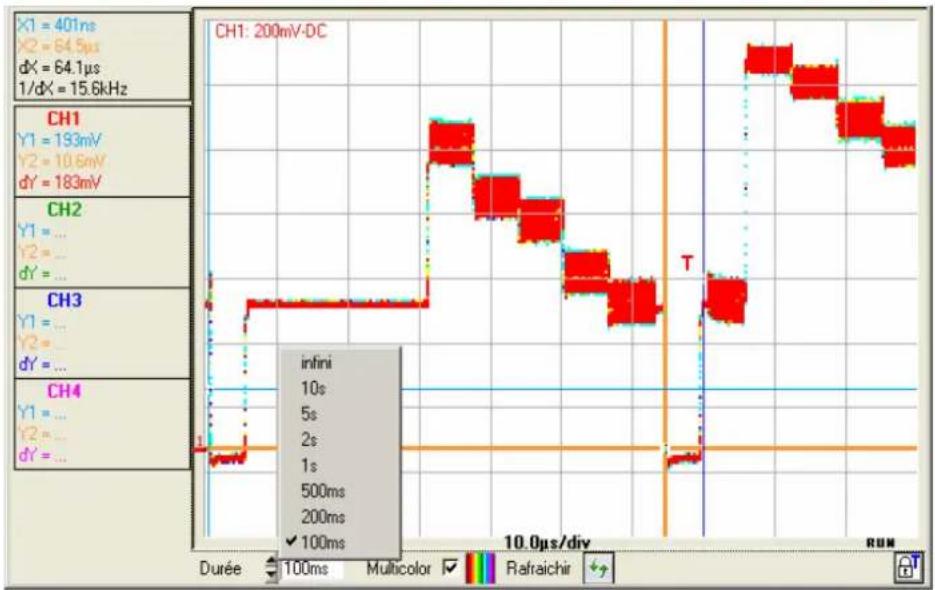Click the CH1 Y2 = 10.6mV readout
935x590 pixels.
61,161
